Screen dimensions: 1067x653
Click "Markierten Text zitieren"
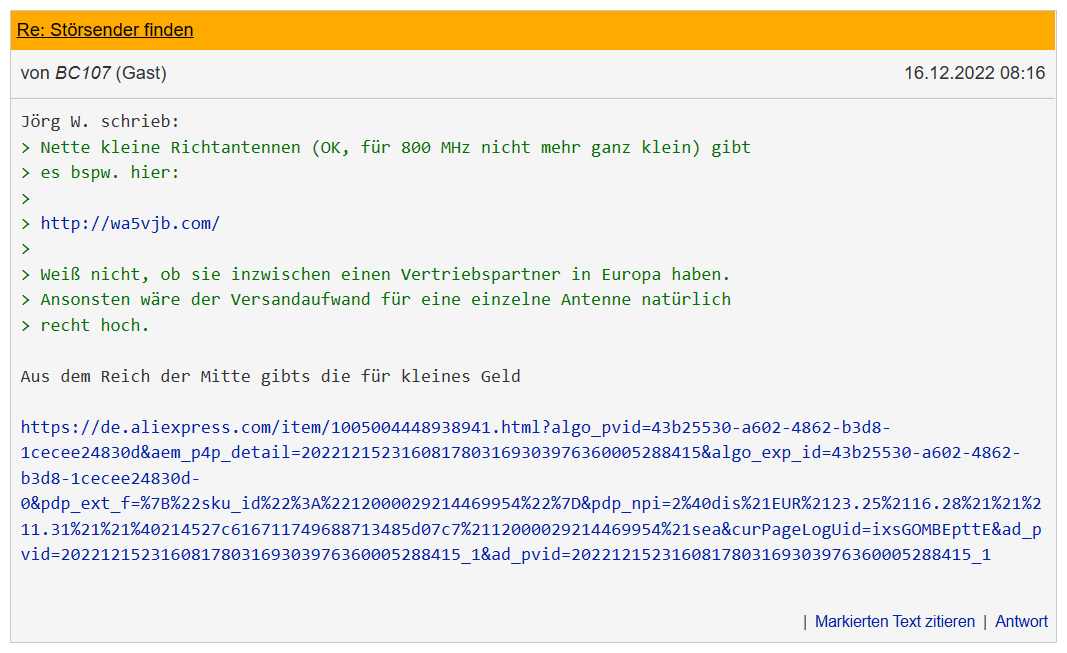pos(895,621)
